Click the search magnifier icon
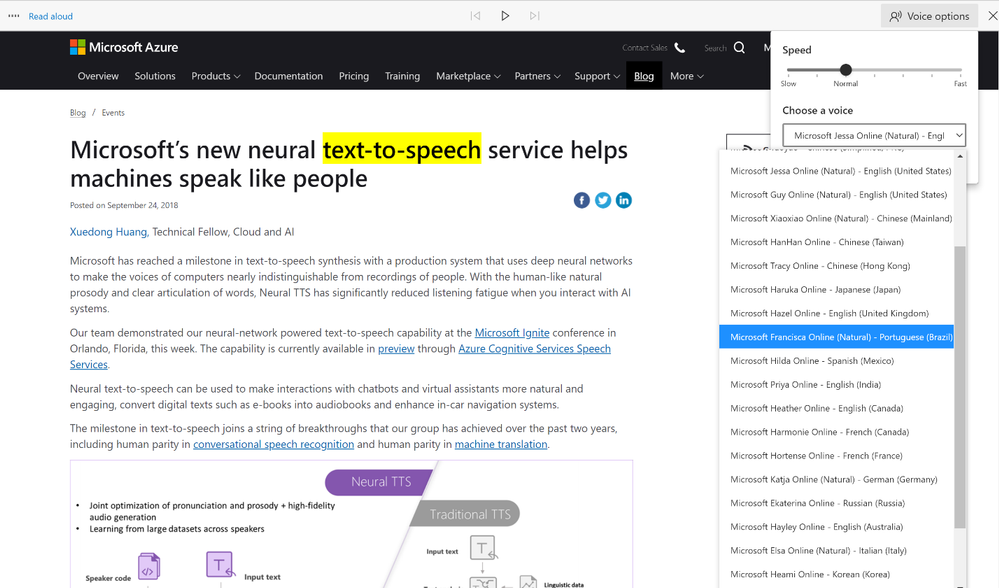999x588 pixels. [739, 48]
